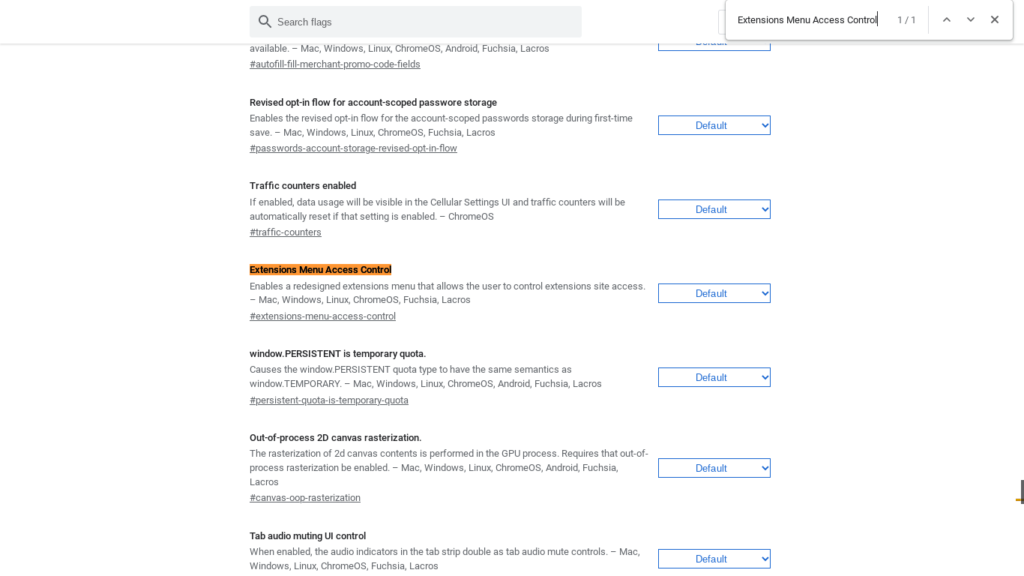Open Extensions Menu Access Control dropdown
The width and height of the screenshot is (1024, 576).
pyautogui.click(x=714, y=294)
